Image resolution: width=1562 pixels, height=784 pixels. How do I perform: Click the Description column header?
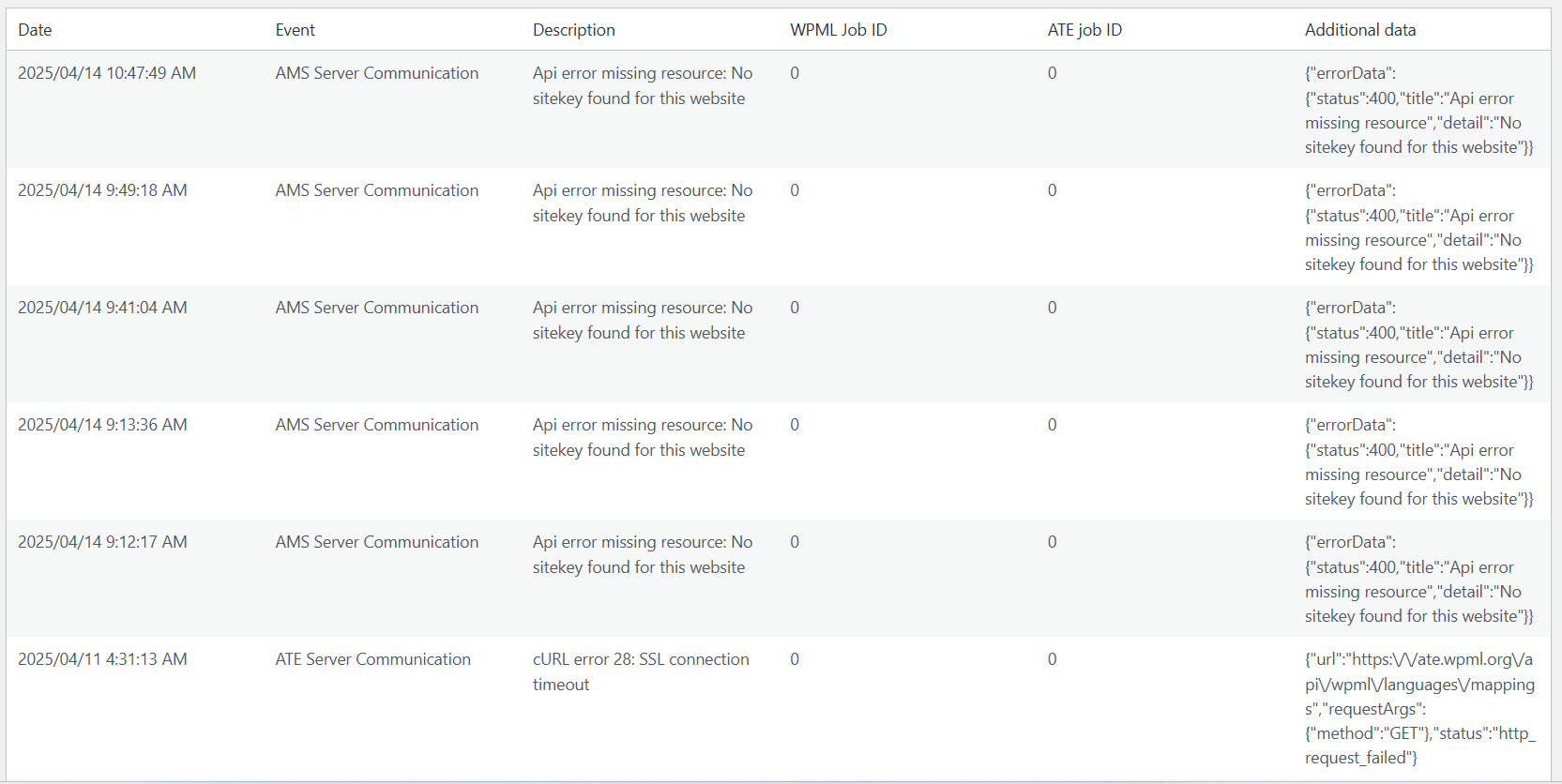tap(573, 30)
